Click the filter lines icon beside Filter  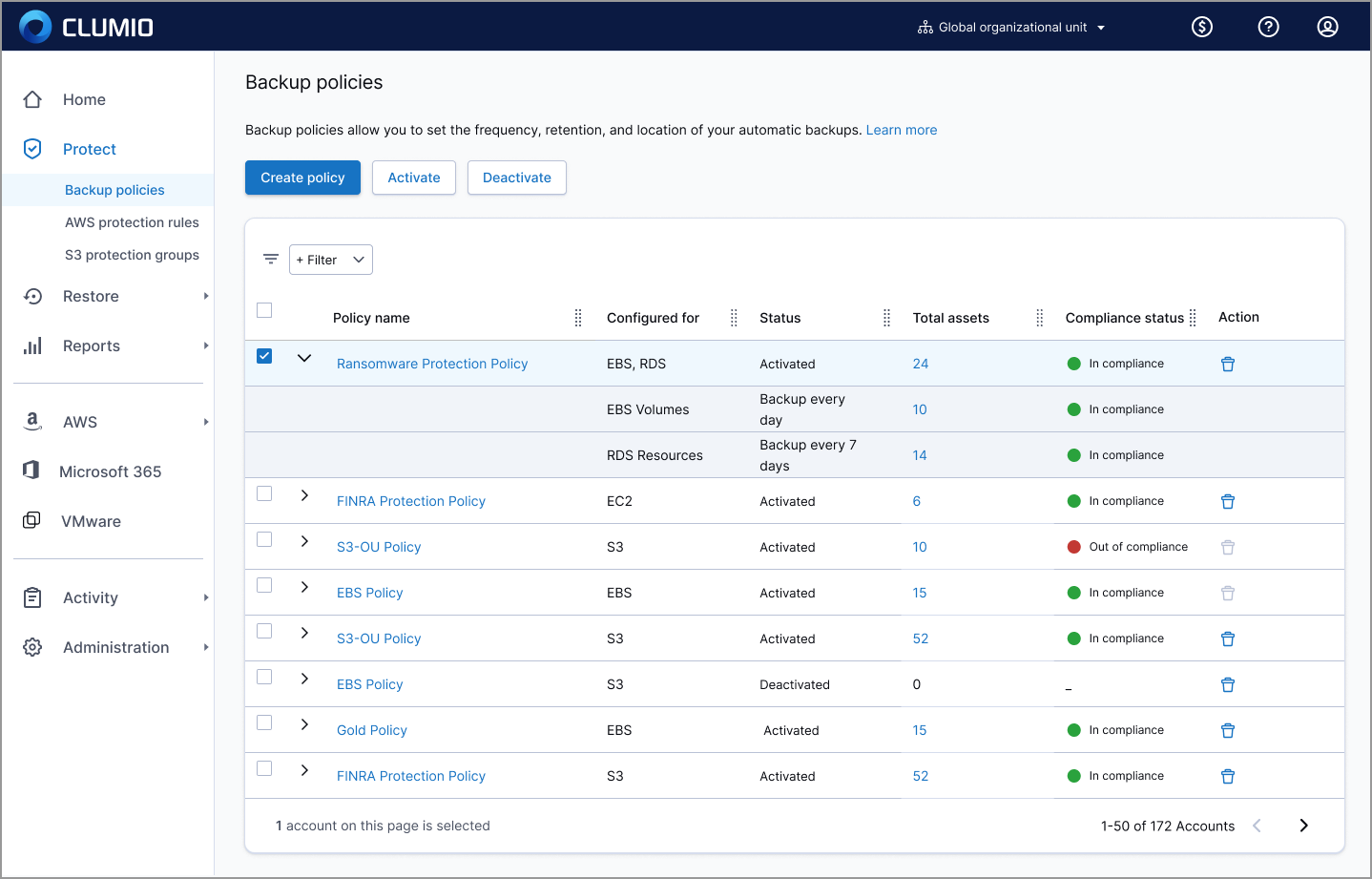(271, 260)
